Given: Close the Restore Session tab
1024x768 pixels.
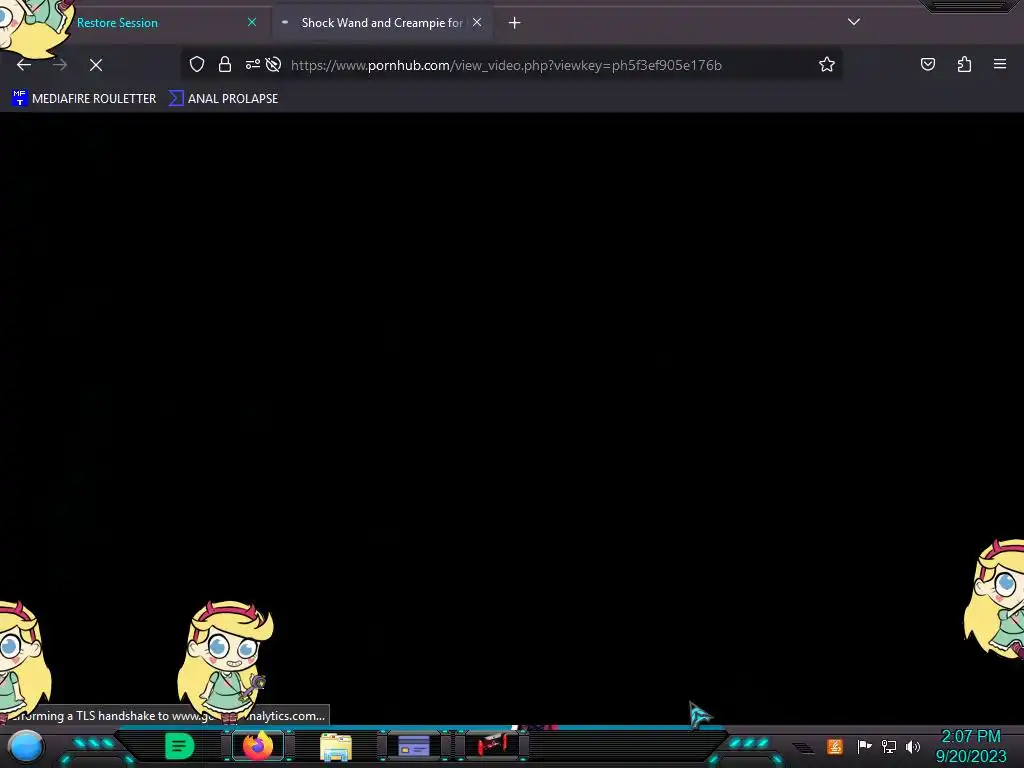Looking at the screenshot, I should click(x=252, y=22).
